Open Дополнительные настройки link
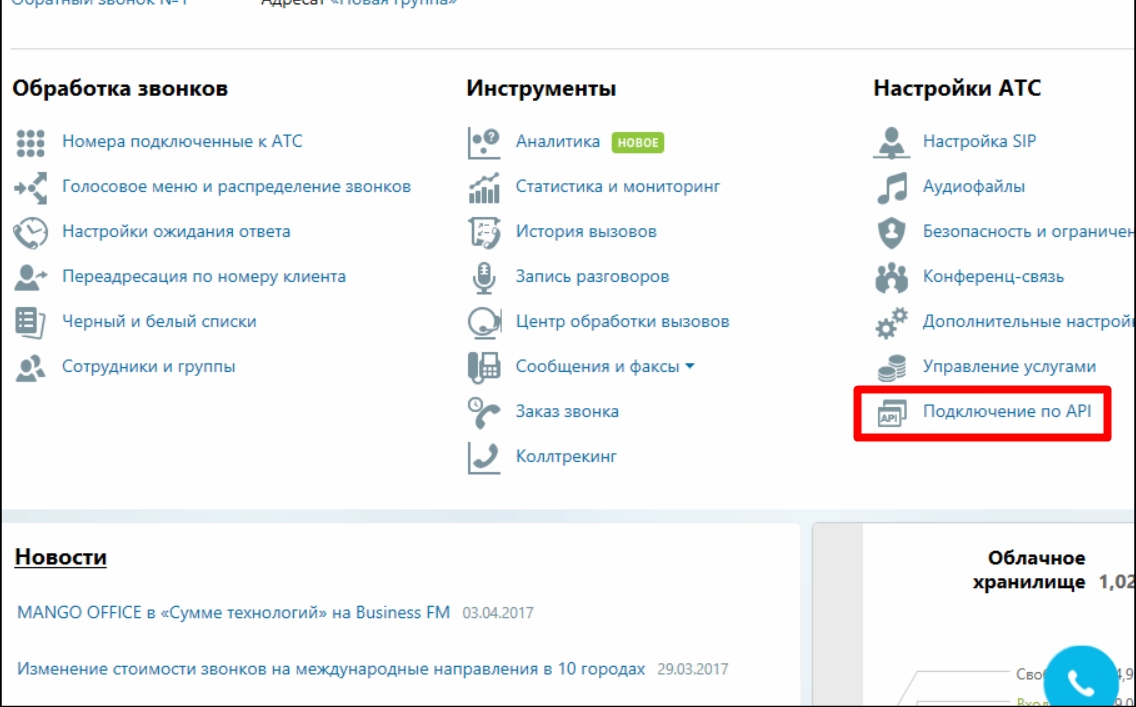1136x707 pixels. click(x=1029, y=322)
